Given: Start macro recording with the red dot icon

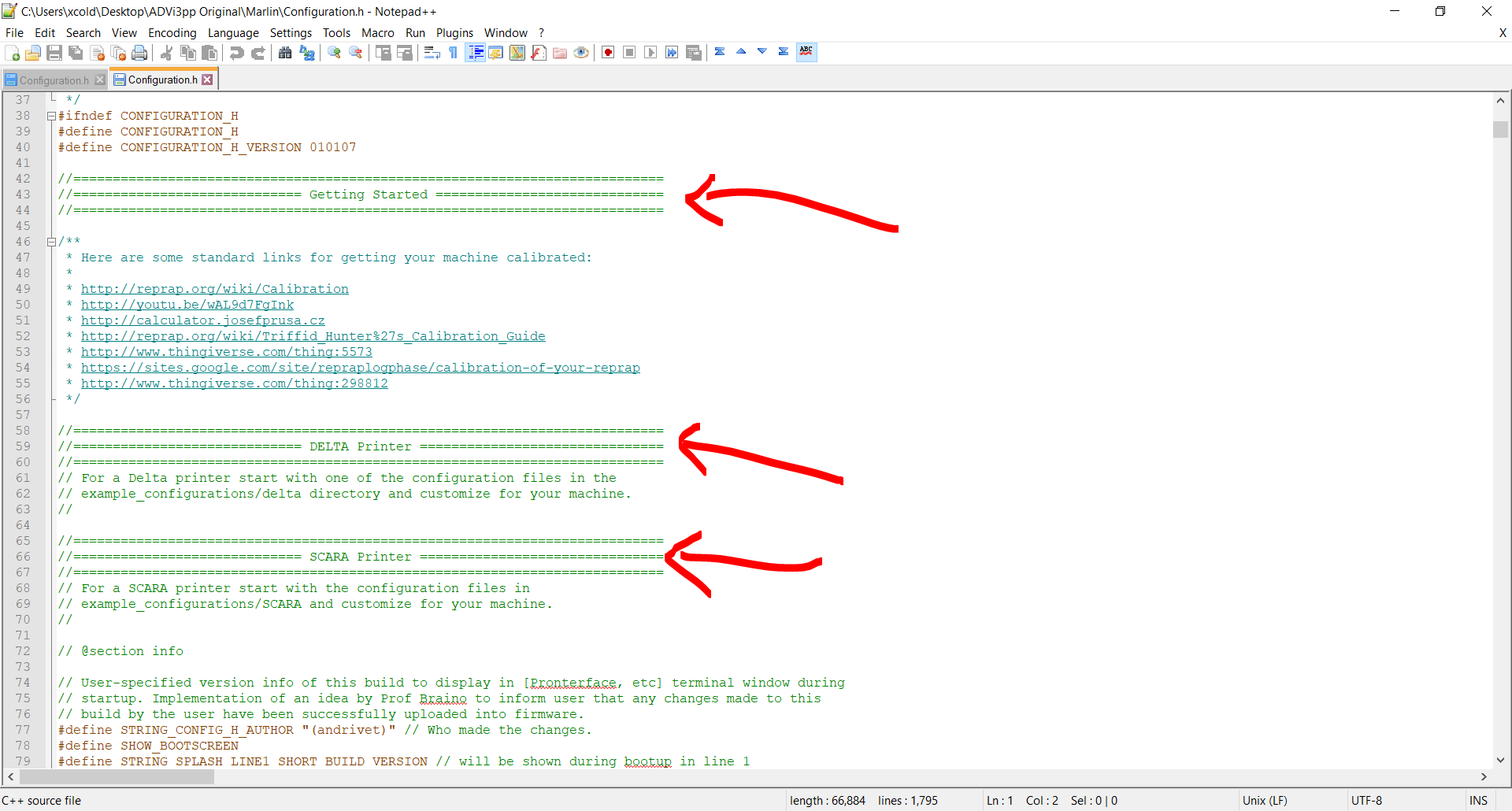Looking at the screenshot, I should click(608, 53).
